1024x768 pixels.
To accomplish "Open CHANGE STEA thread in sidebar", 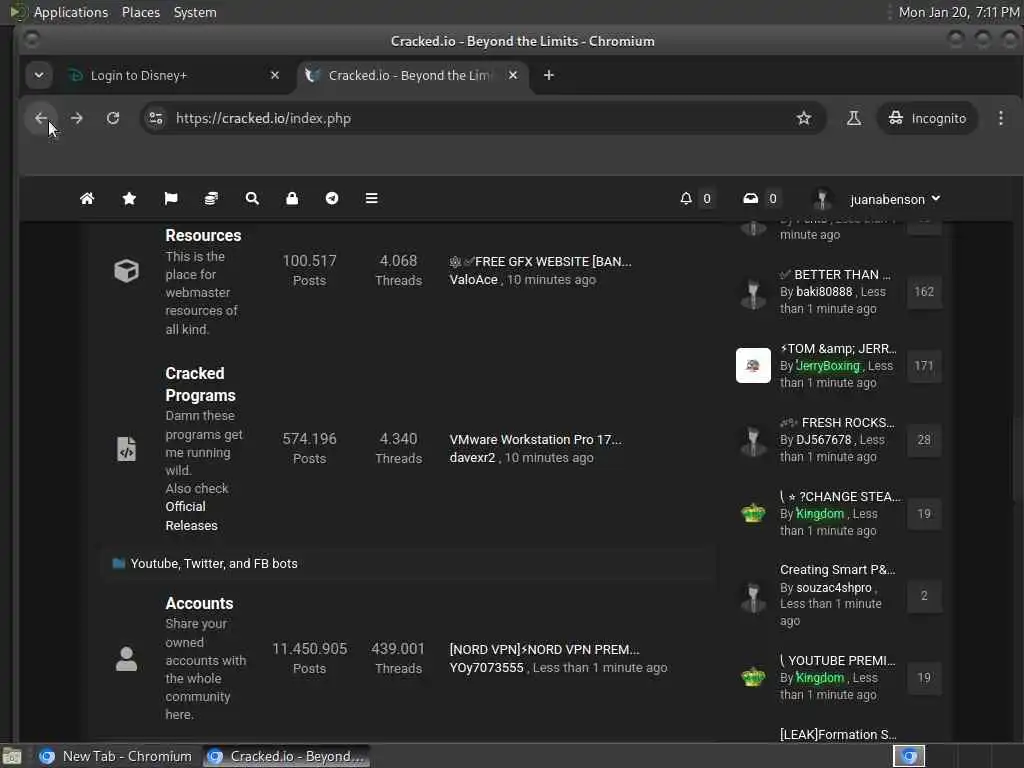I will point(840,496).
